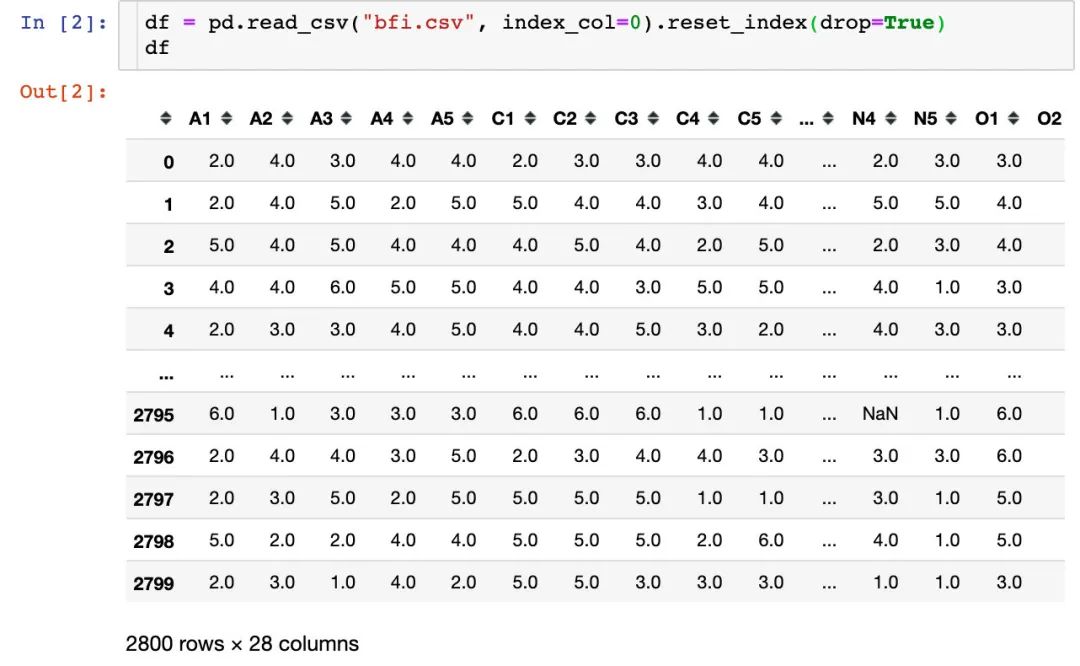The height and width of the screenshot is (666, 1080).
Task: Sort by the A1 column icon
Action: pos(227,118)
